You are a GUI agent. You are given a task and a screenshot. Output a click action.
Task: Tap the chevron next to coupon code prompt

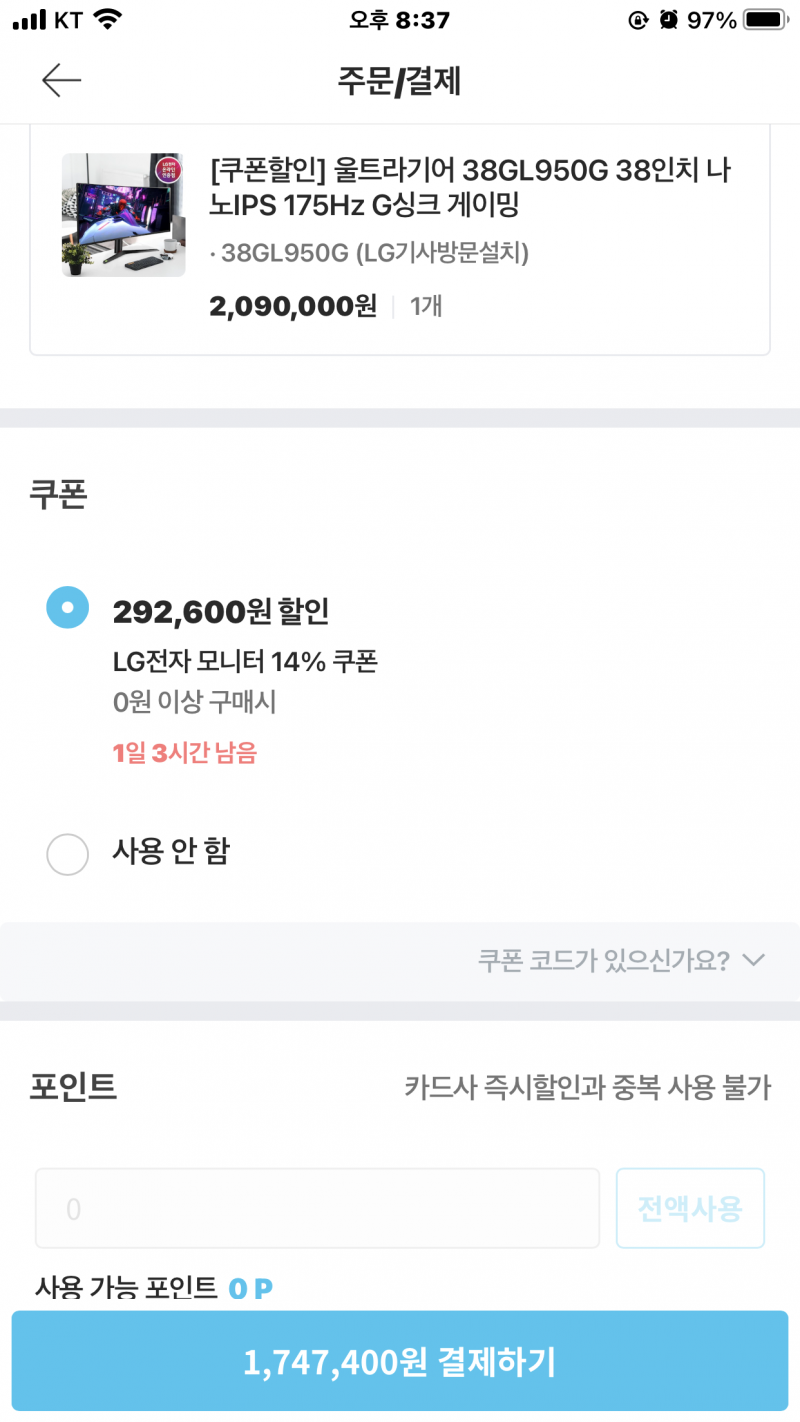pyautogui.click(x=755, y=960)
